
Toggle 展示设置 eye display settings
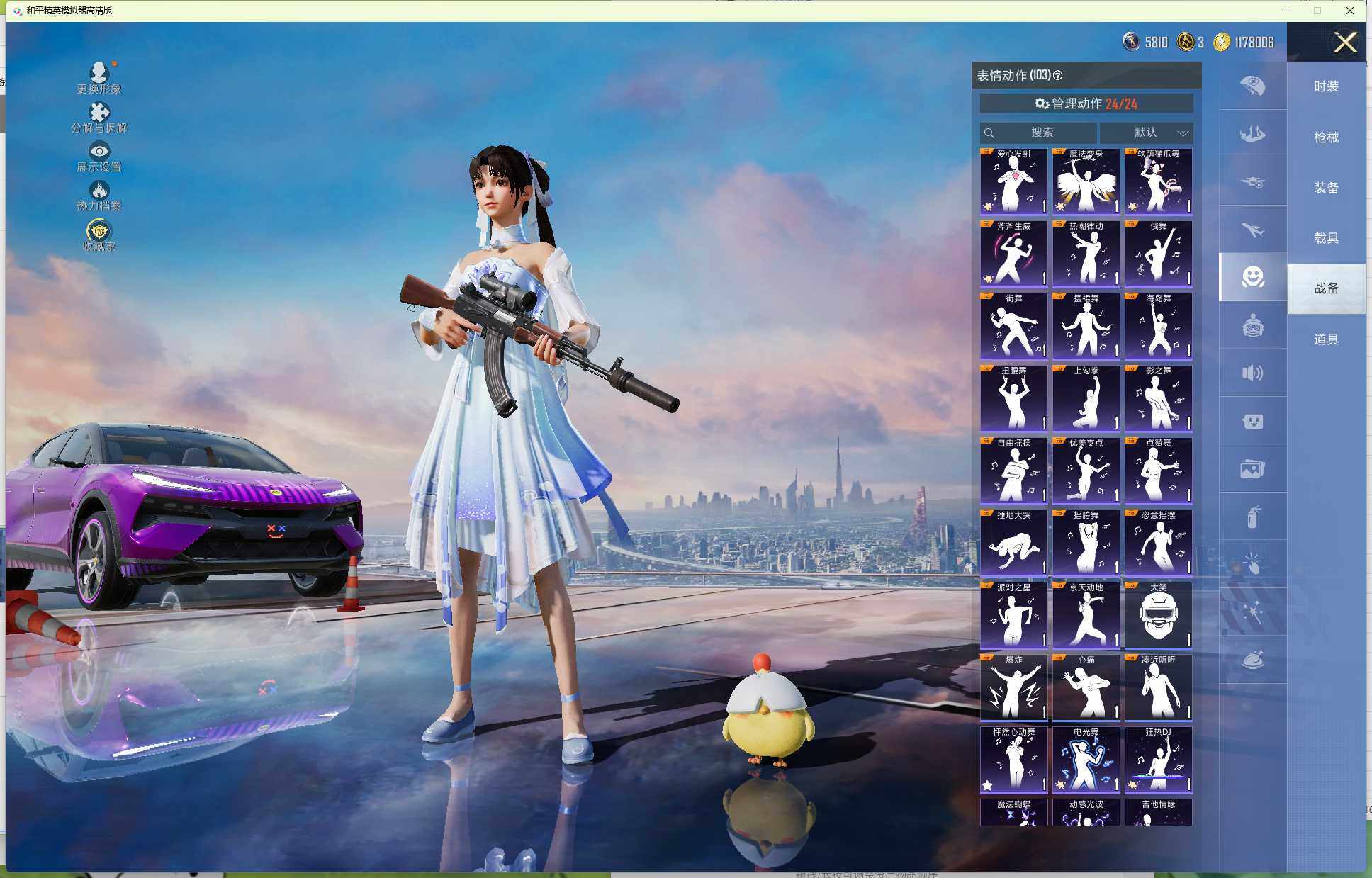pos(99,156)
